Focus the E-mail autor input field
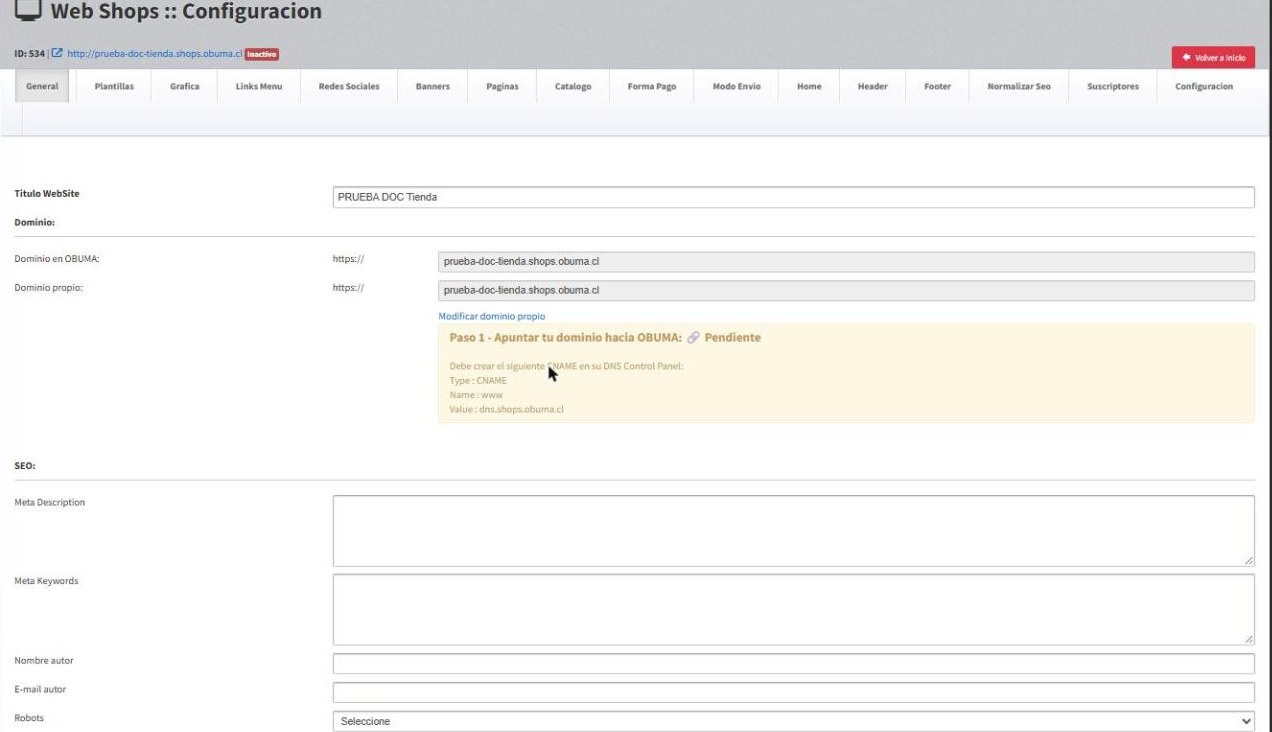The image size is (1272, 732). point(793,693)
